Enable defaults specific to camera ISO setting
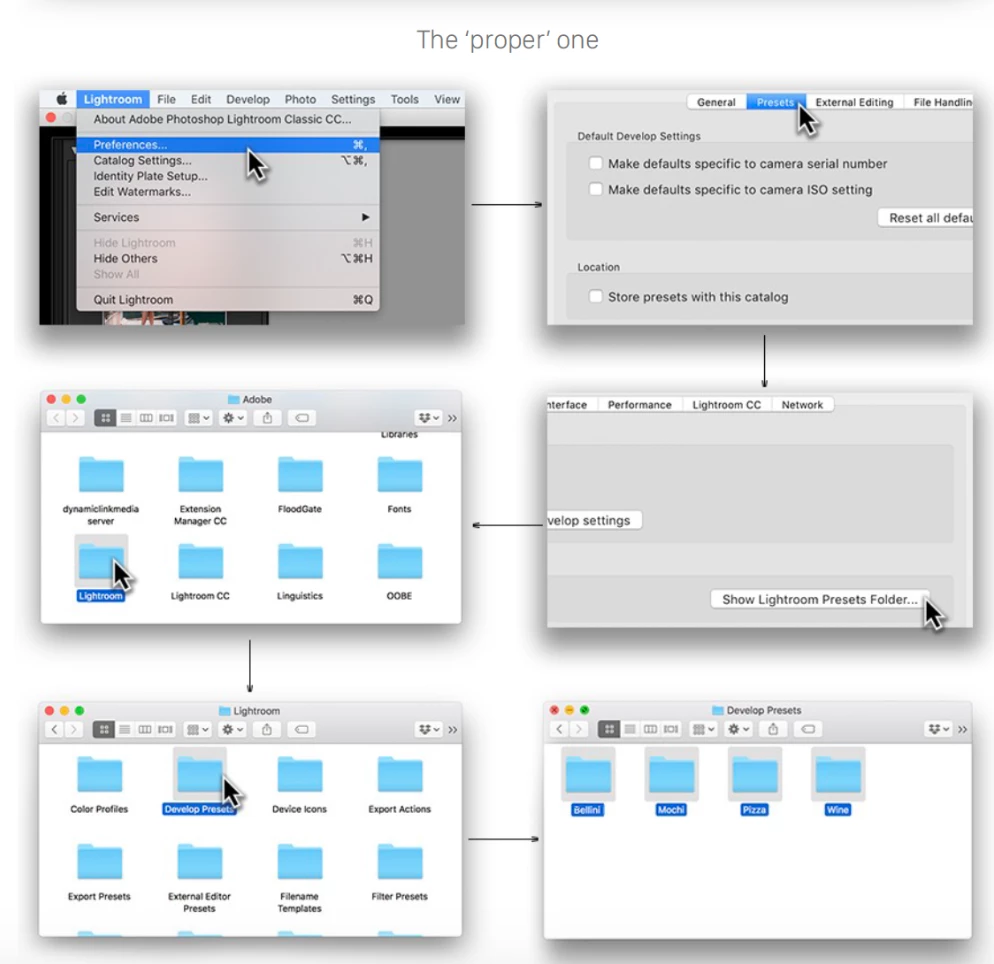The height and width of the screenshot is (964, 994). 595,189
